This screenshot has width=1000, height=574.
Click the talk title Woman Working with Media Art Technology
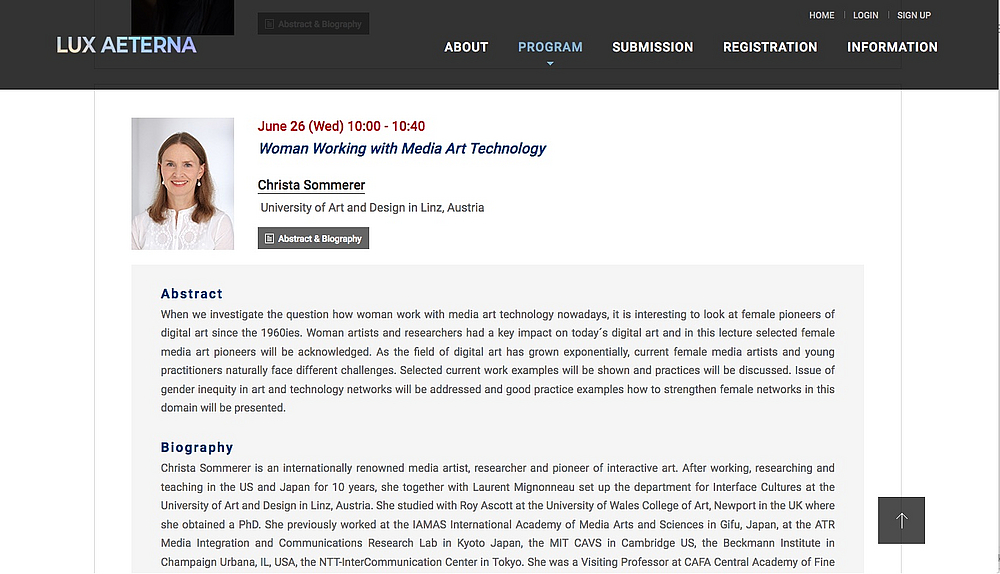[x=402, y=149]
